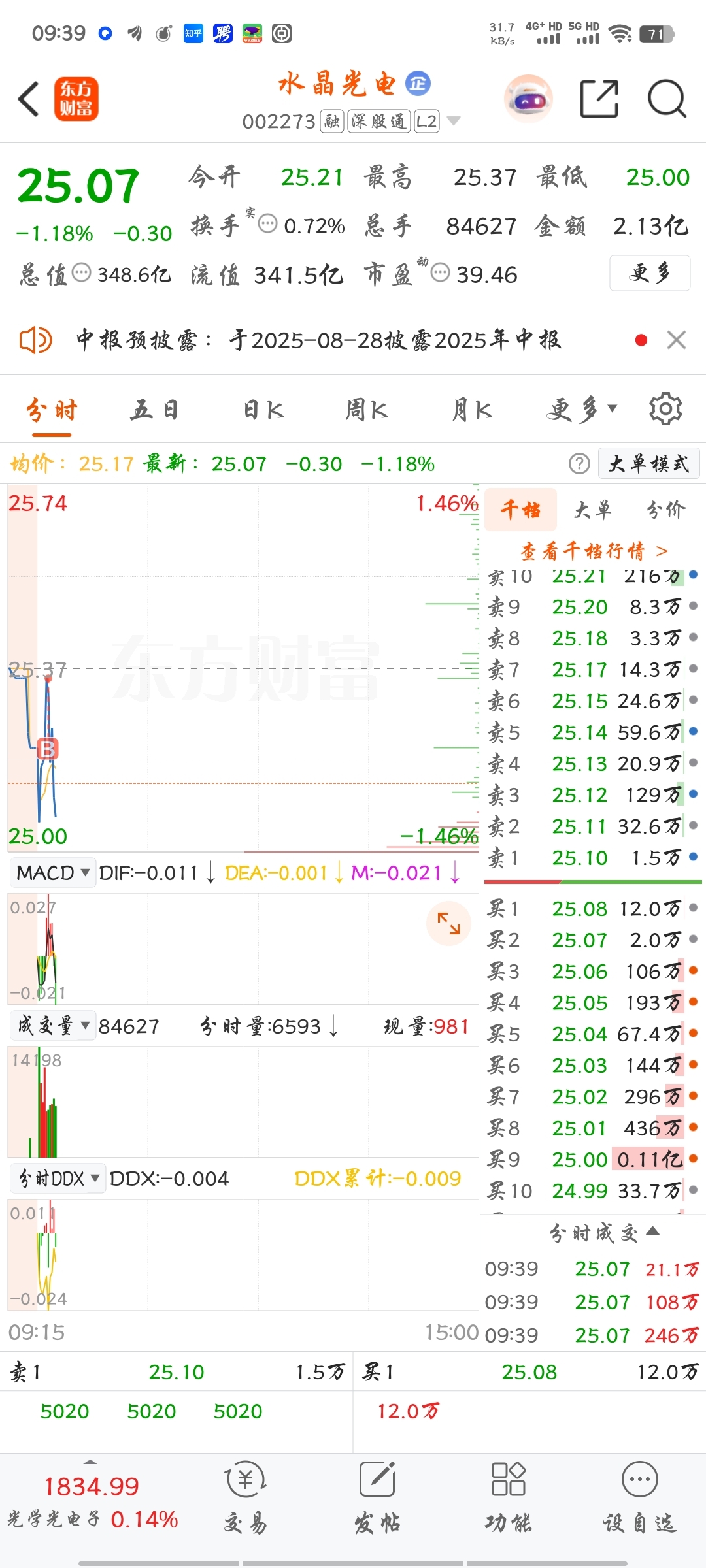706x1568 pixels.
Task: Tap the 买1 row price 25.08 in order book
Action: 580,909
